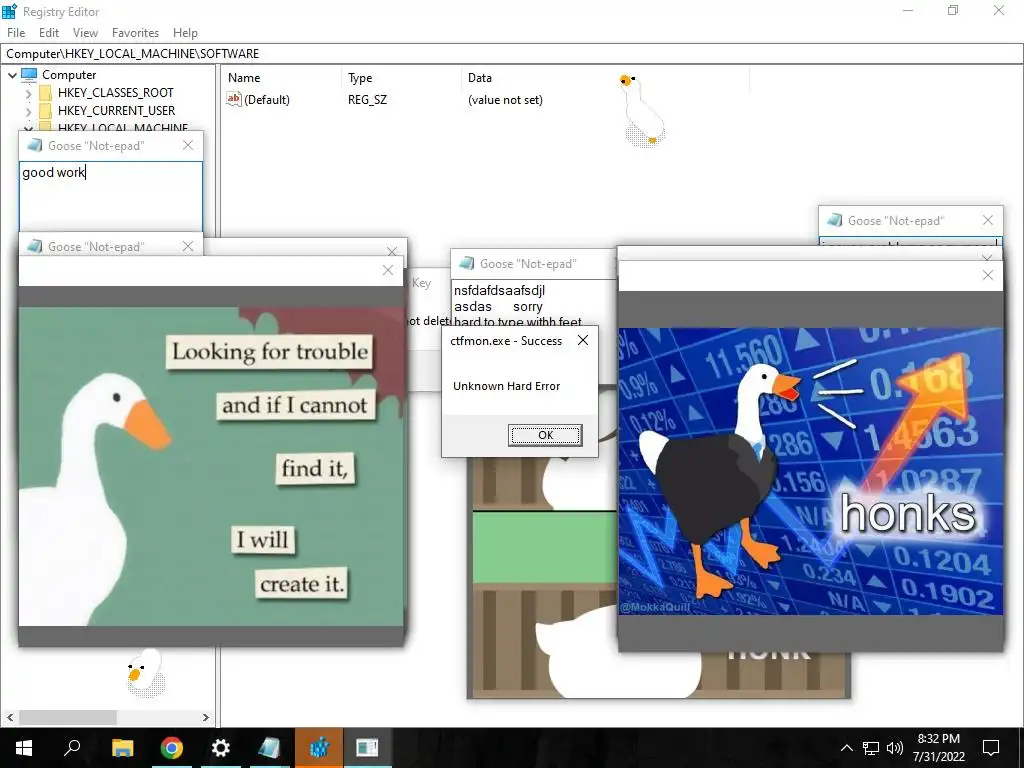The image size is (1024, 768).
Task: Open taskbar Search
Action: coord(72,748)
